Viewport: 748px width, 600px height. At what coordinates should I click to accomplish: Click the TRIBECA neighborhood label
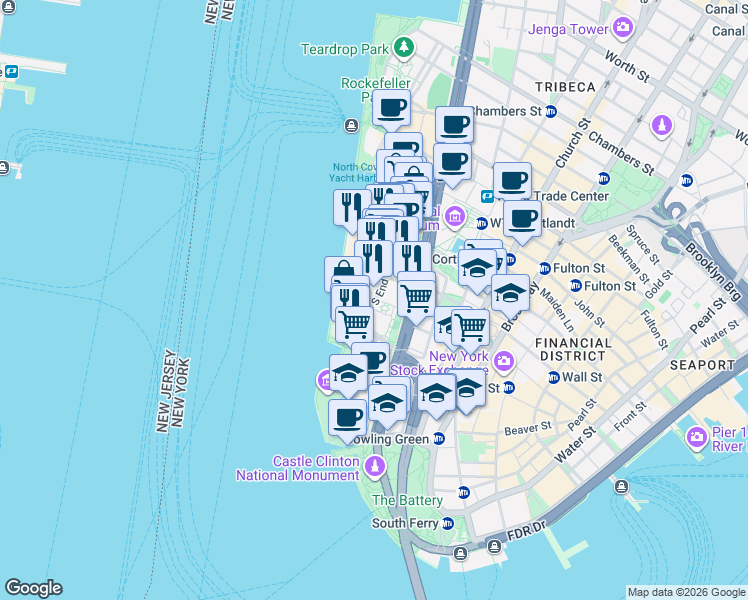(x=565, y=87)
